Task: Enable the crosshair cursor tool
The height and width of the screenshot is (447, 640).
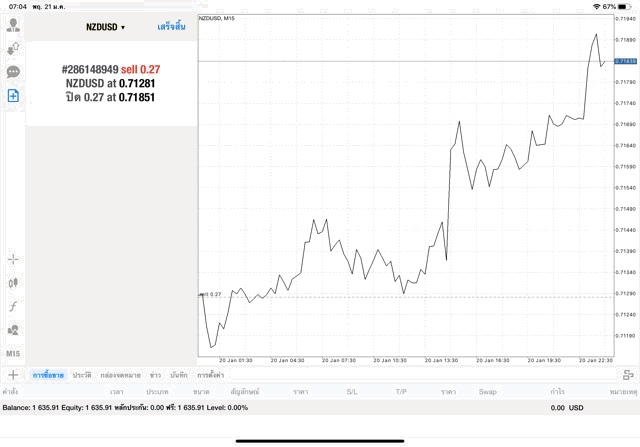Action: point(14,259)
